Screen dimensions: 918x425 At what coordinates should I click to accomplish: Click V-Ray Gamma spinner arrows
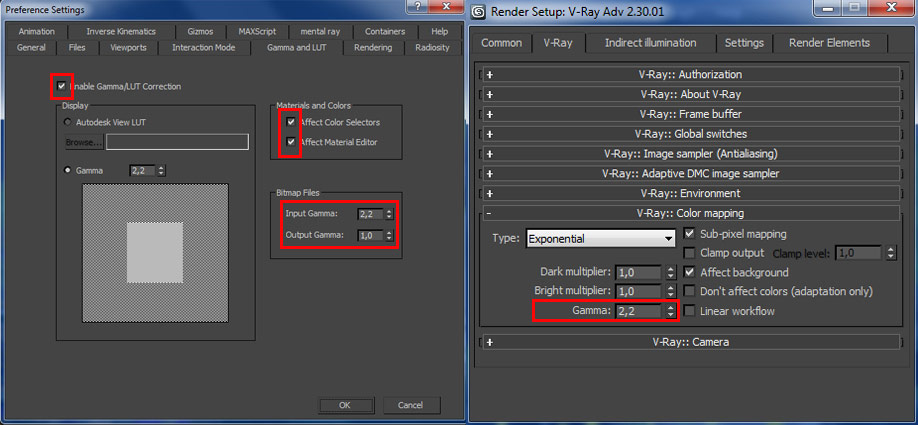[x=671, y=311]
